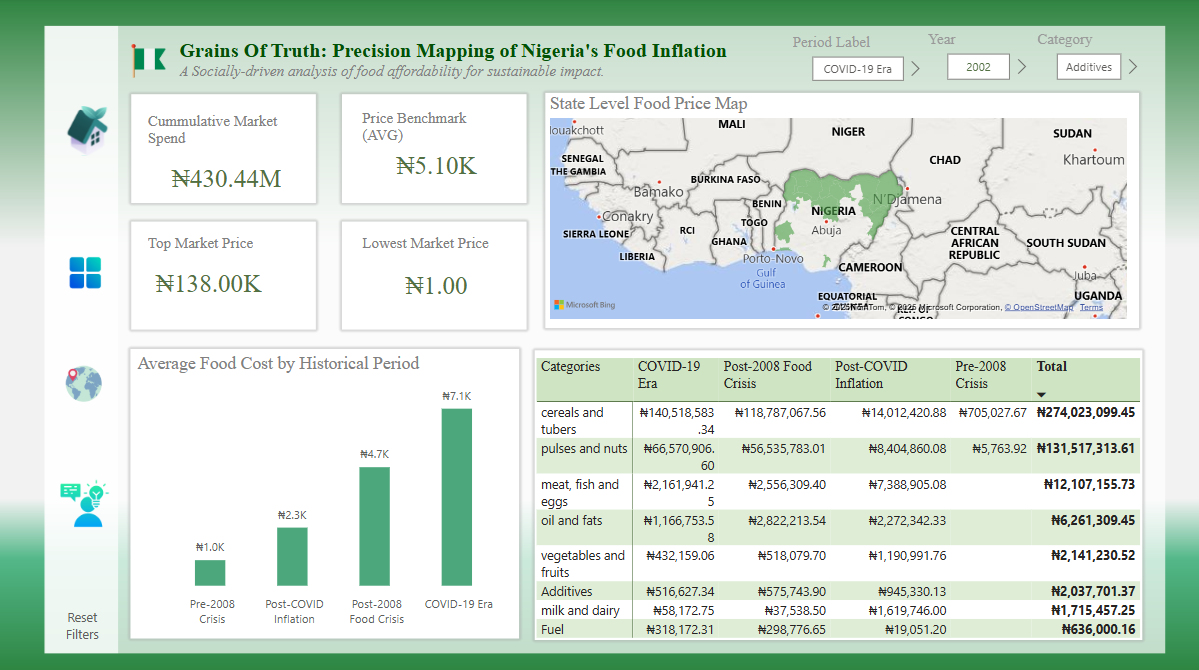Select the 2002 year box
This screenshot has width=1199, height=670.
point(978,67)
